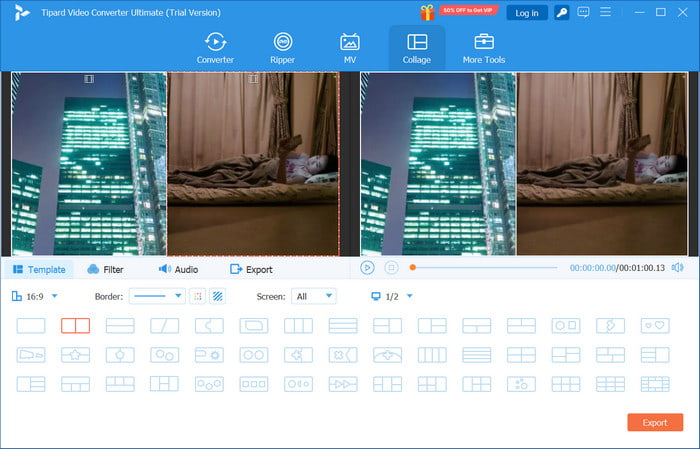
Task: Click the playback progress slider
Action: point(485,268)
